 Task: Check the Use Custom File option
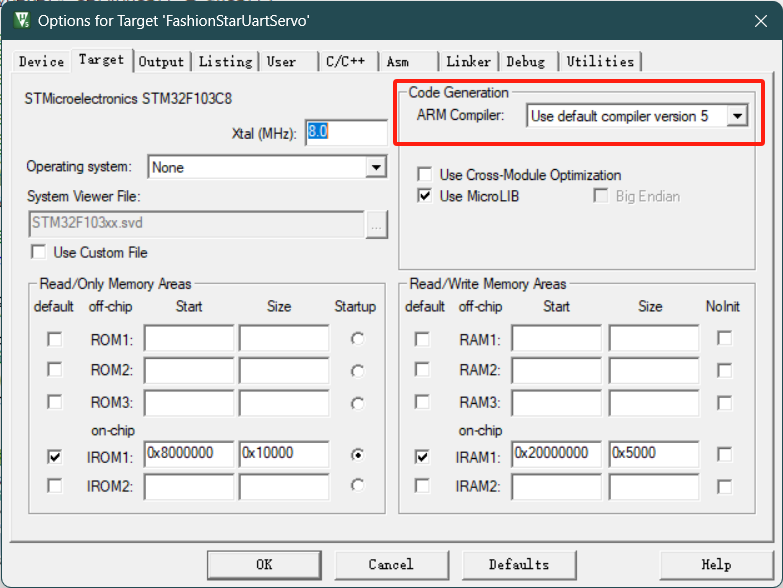pos(39,252)
